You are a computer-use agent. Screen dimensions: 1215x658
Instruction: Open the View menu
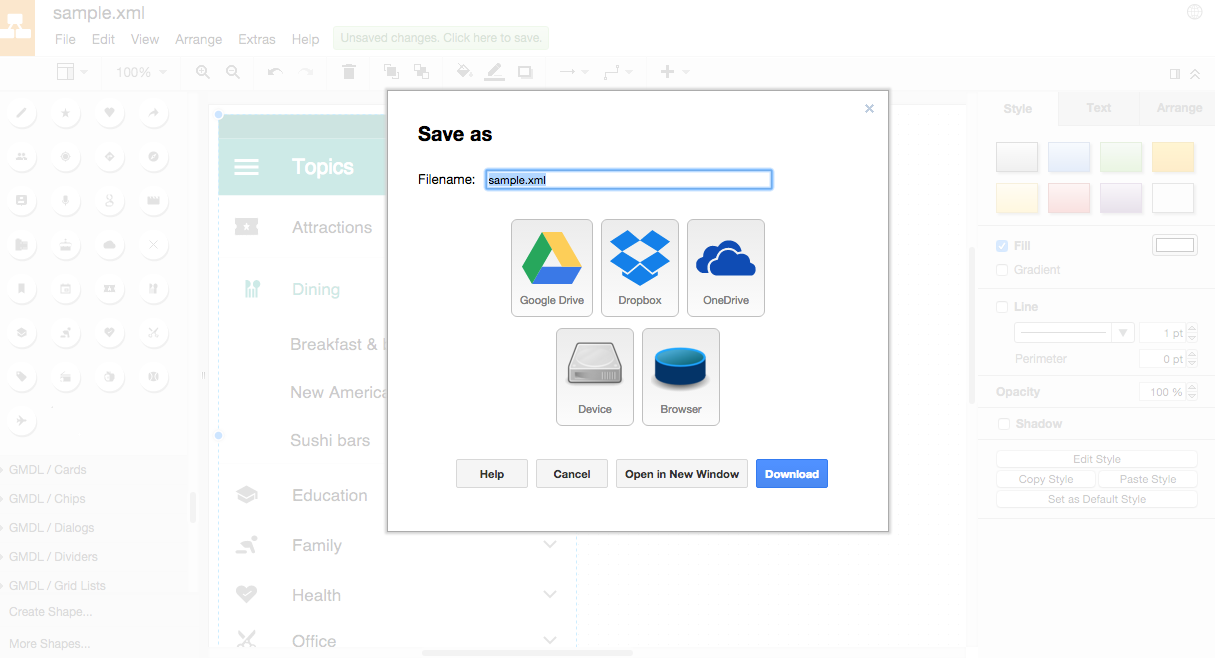(x=145, y=39)
